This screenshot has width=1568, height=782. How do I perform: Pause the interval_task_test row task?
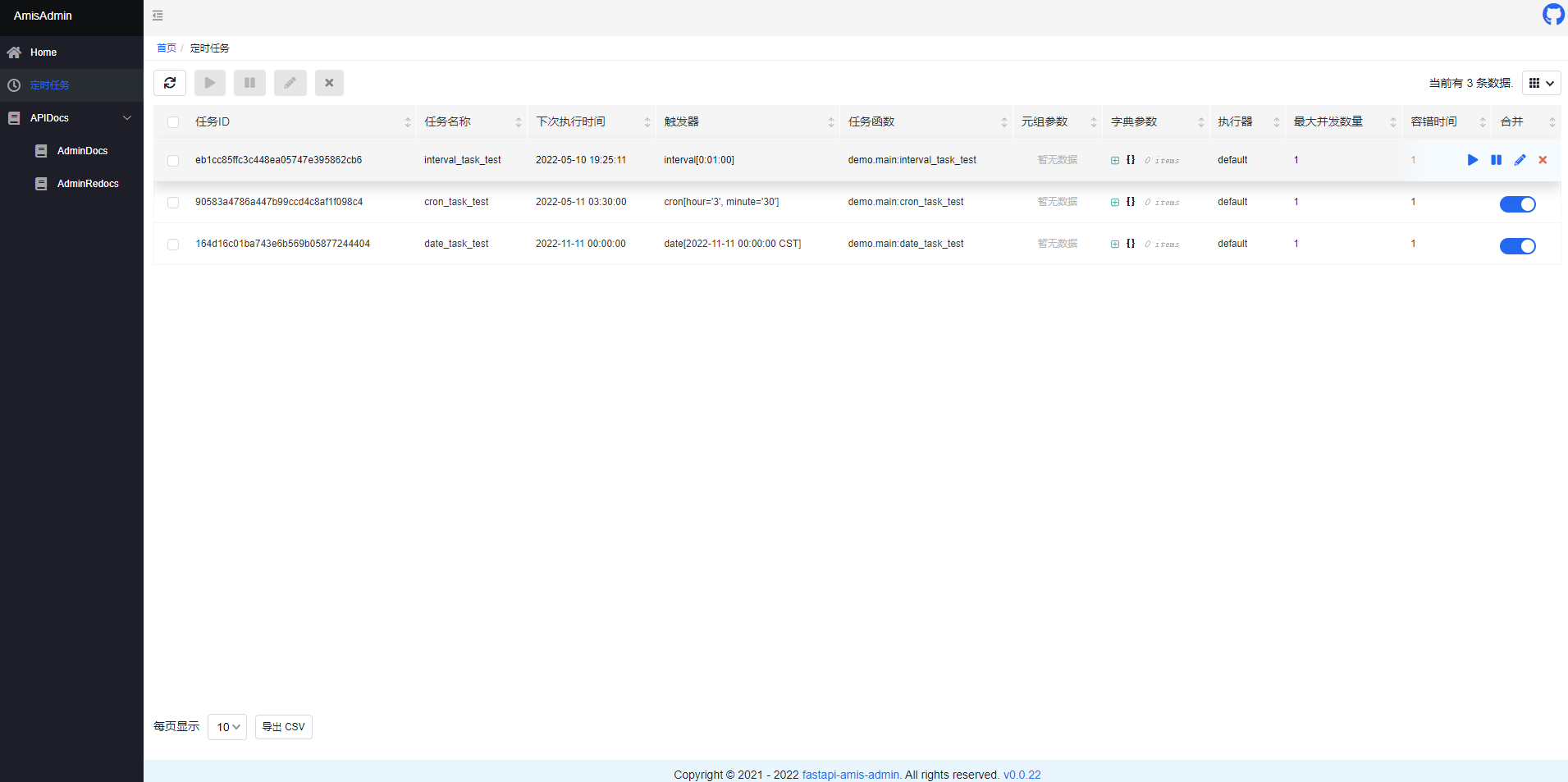point(1497,160)
